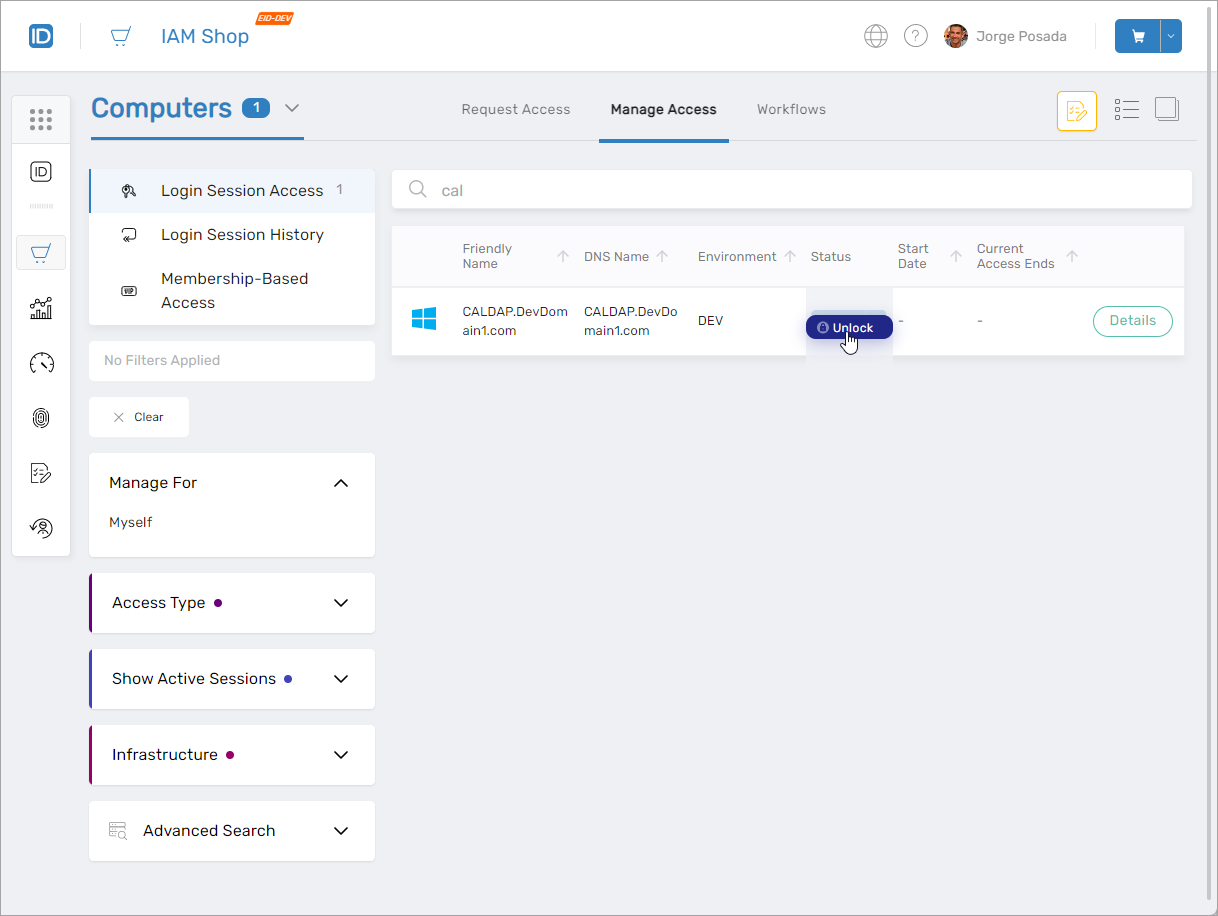The height and width of the screenshot is (916, 1218).
Task: Click the blue shopping cart button
Action: point(1137,37)
